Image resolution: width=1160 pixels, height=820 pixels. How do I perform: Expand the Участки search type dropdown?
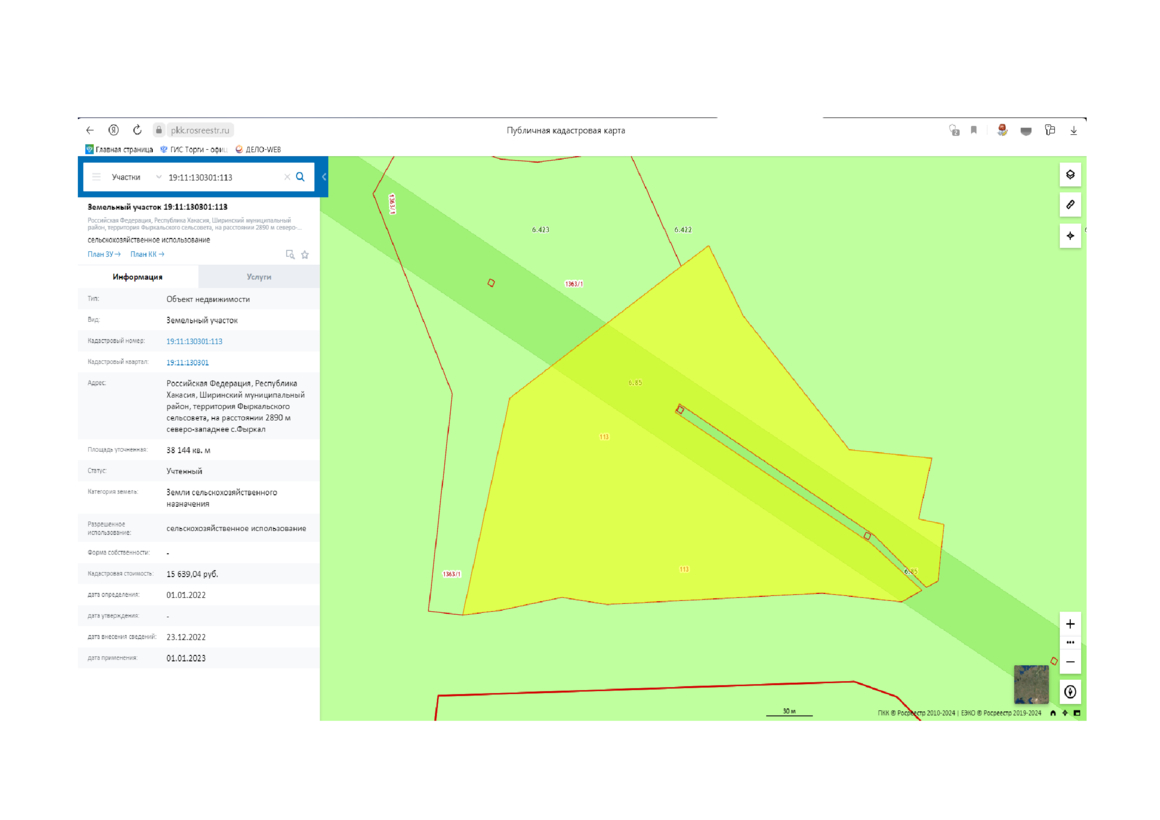point(136,177)
